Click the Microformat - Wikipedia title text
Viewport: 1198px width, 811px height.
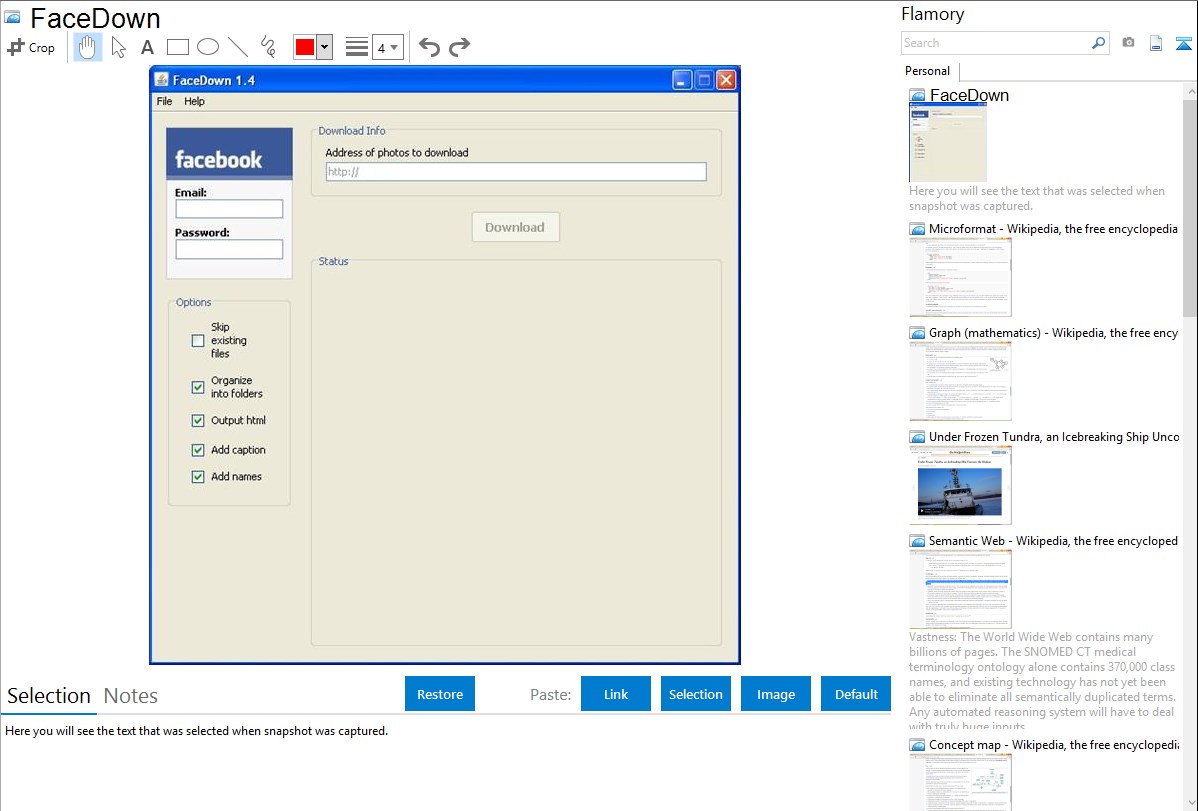1053,229
